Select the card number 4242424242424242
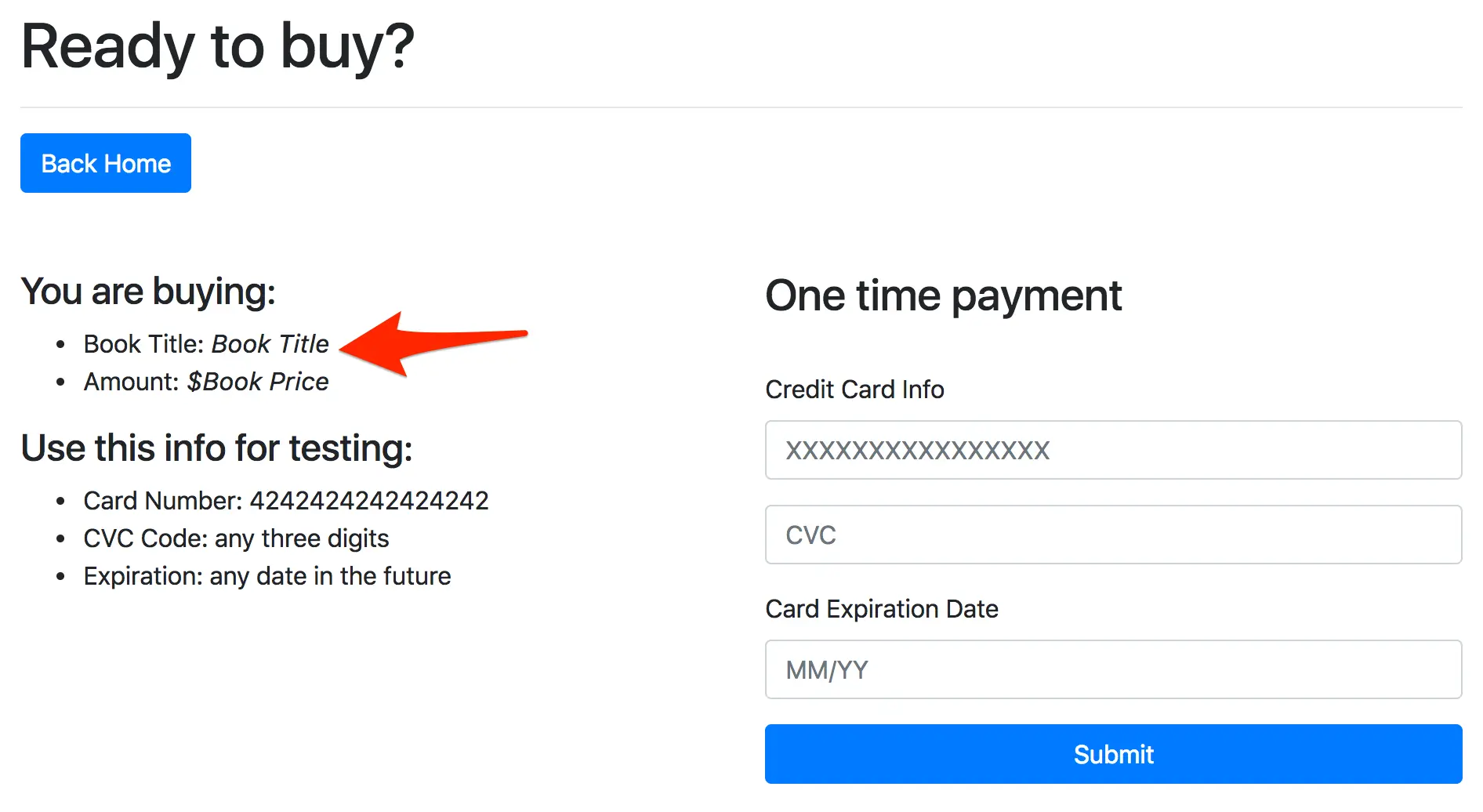 (369, 500)
